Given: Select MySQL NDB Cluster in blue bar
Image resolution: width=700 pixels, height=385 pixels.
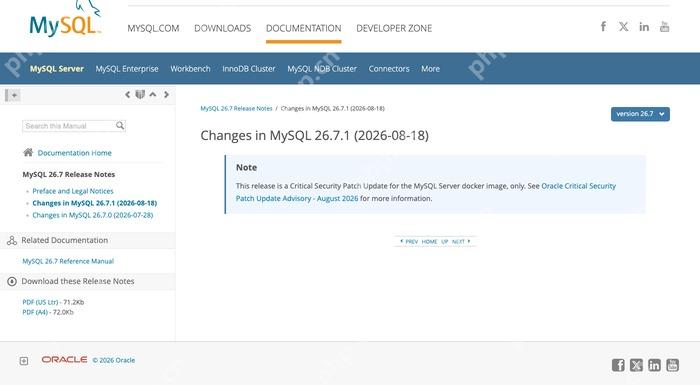Looking at the screenshot, I should point(322,69).
